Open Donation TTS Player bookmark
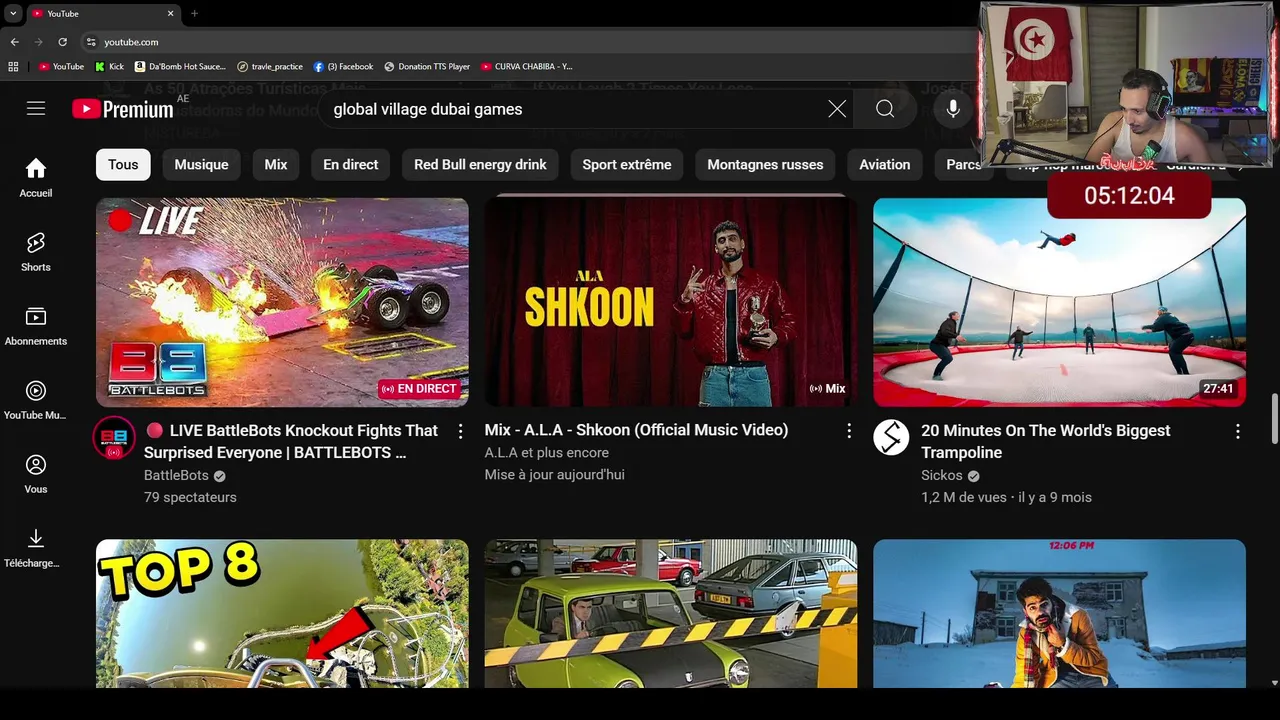The width and height of the screenshot is (1280, 720). tap(427, 66)
